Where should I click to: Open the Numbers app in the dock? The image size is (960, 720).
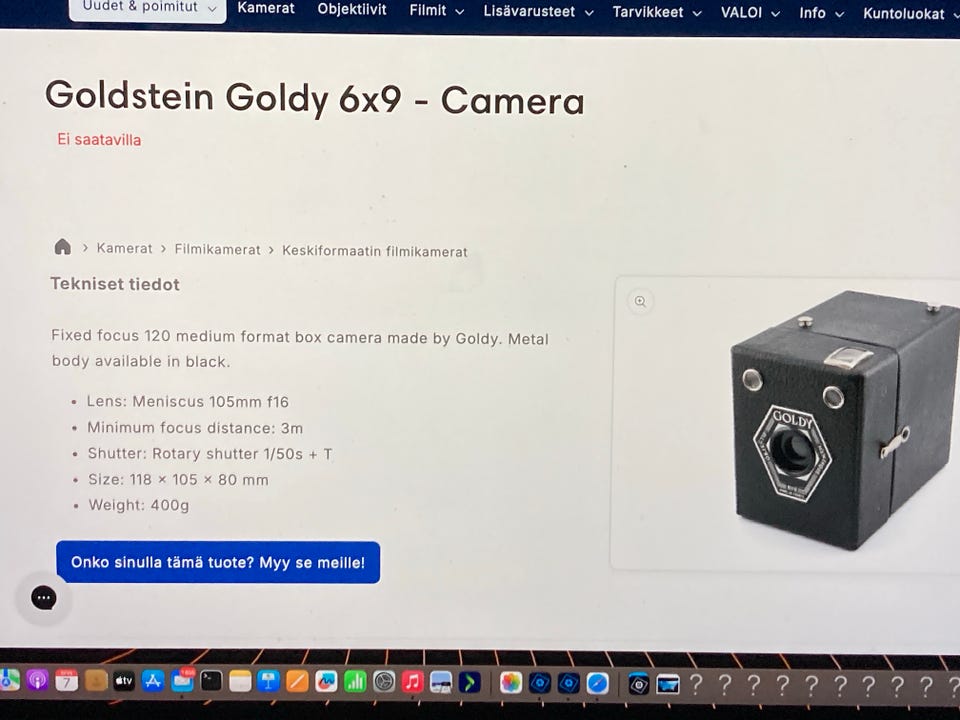[355, 681]
